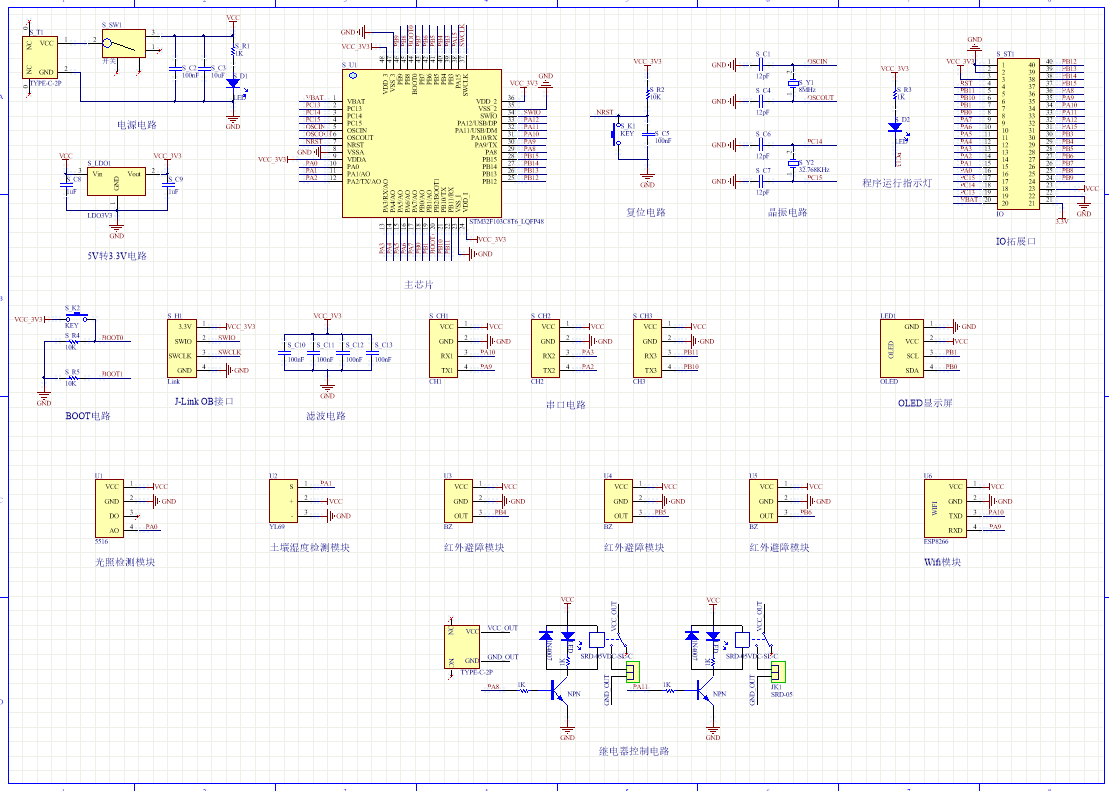Select the JK1 SRD-05 green terminal
This screenshot has width=1109, height=791.
tap(778, 672)
